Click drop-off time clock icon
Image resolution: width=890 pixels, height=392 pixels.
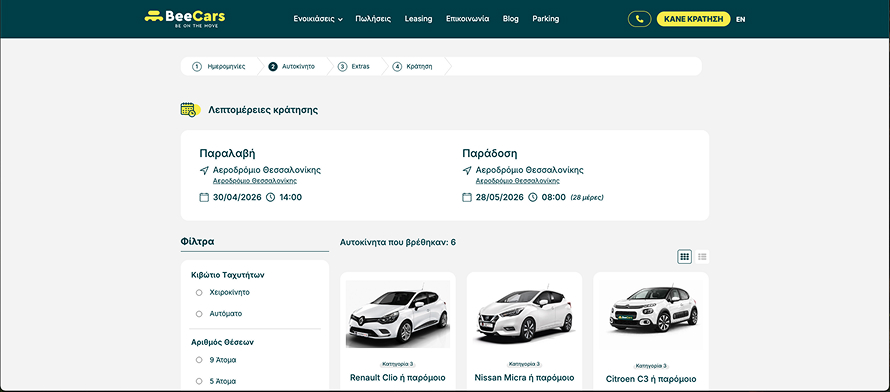point(533,197)
